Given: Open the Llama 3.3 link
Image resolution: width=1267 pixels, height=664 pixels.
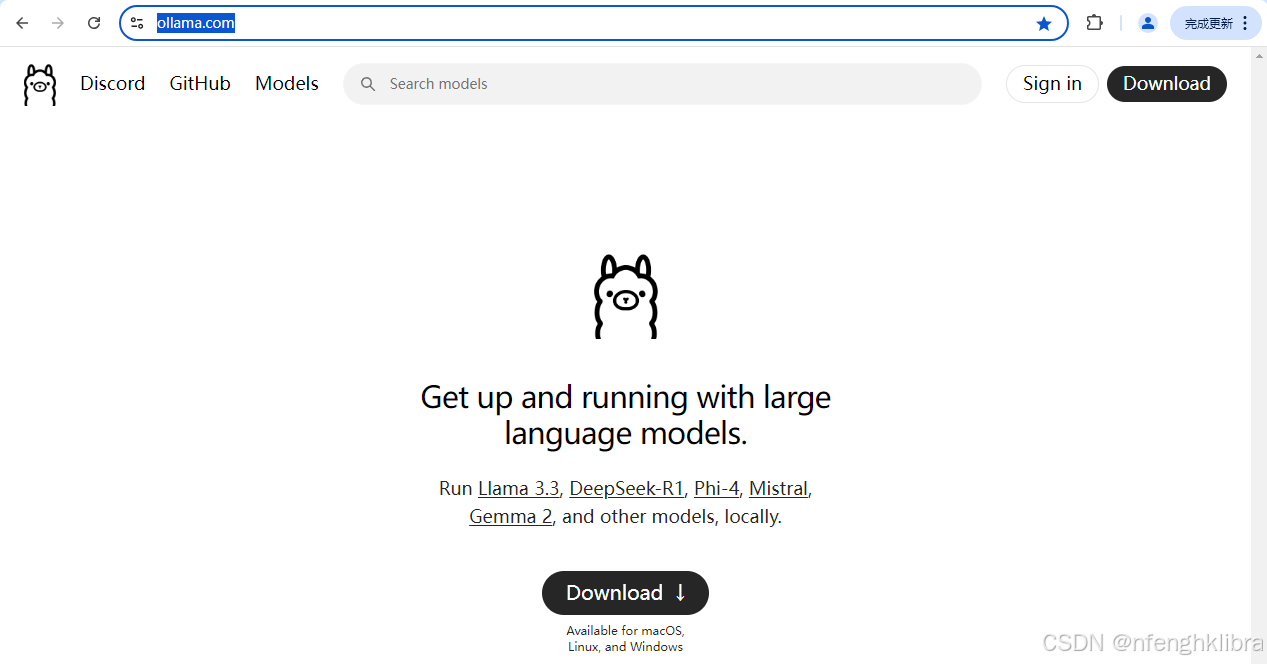Looking at the screenshot, I should (x=518, y=489).
